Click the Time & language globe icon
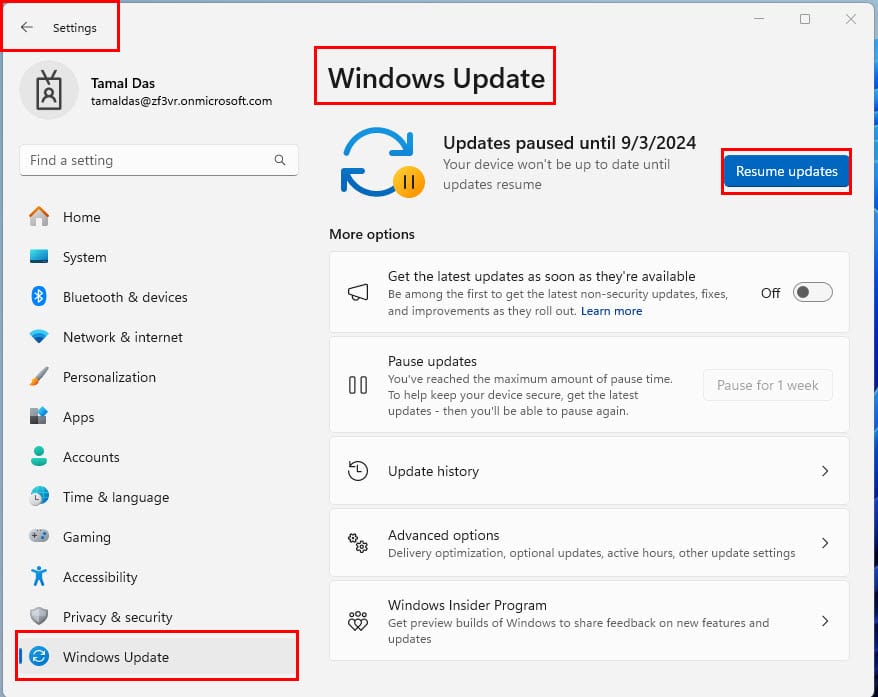 tap(39, 497)
